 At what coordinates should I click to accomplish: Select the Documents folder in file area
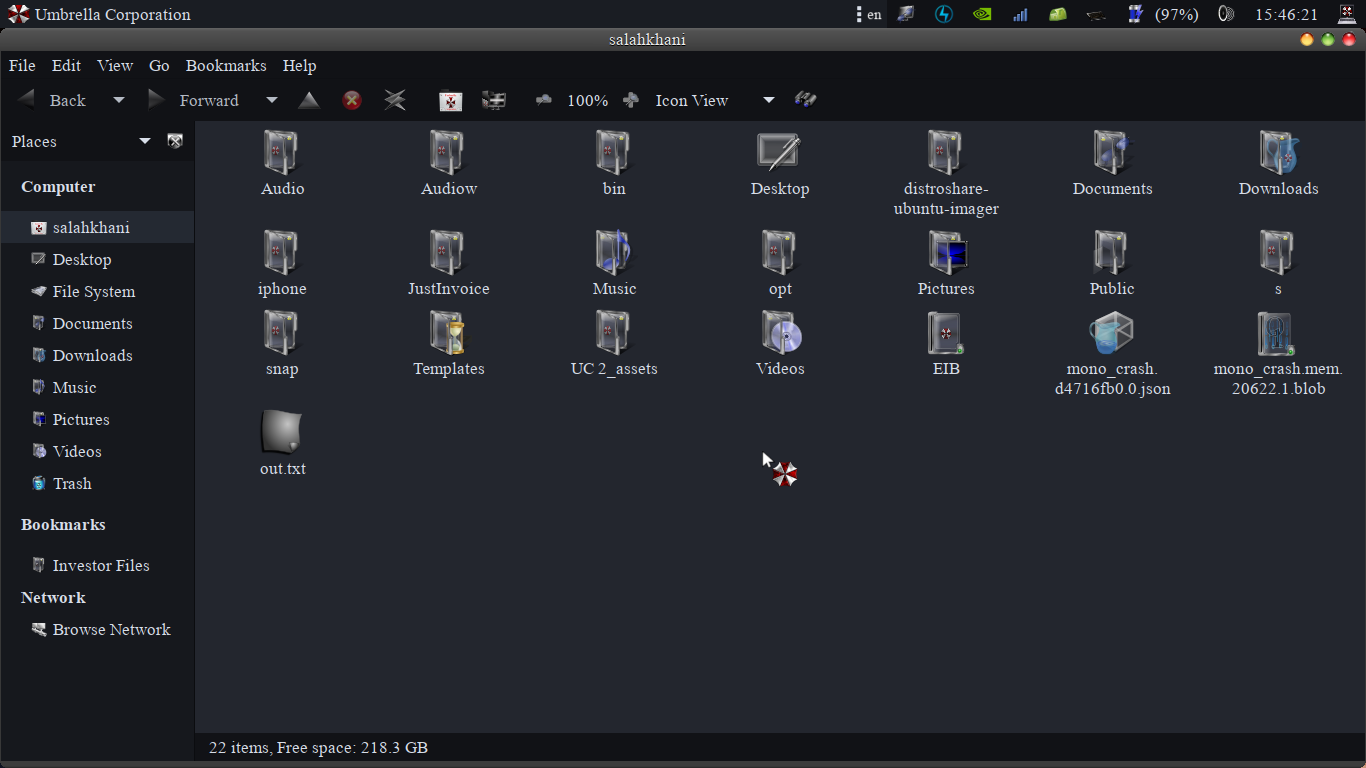point(1112,164)
